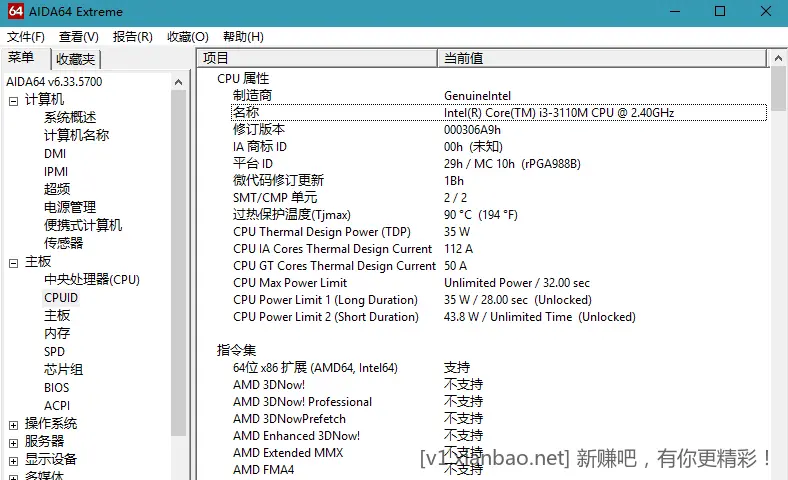Open 超频 in the sidebar

[57, 189]
